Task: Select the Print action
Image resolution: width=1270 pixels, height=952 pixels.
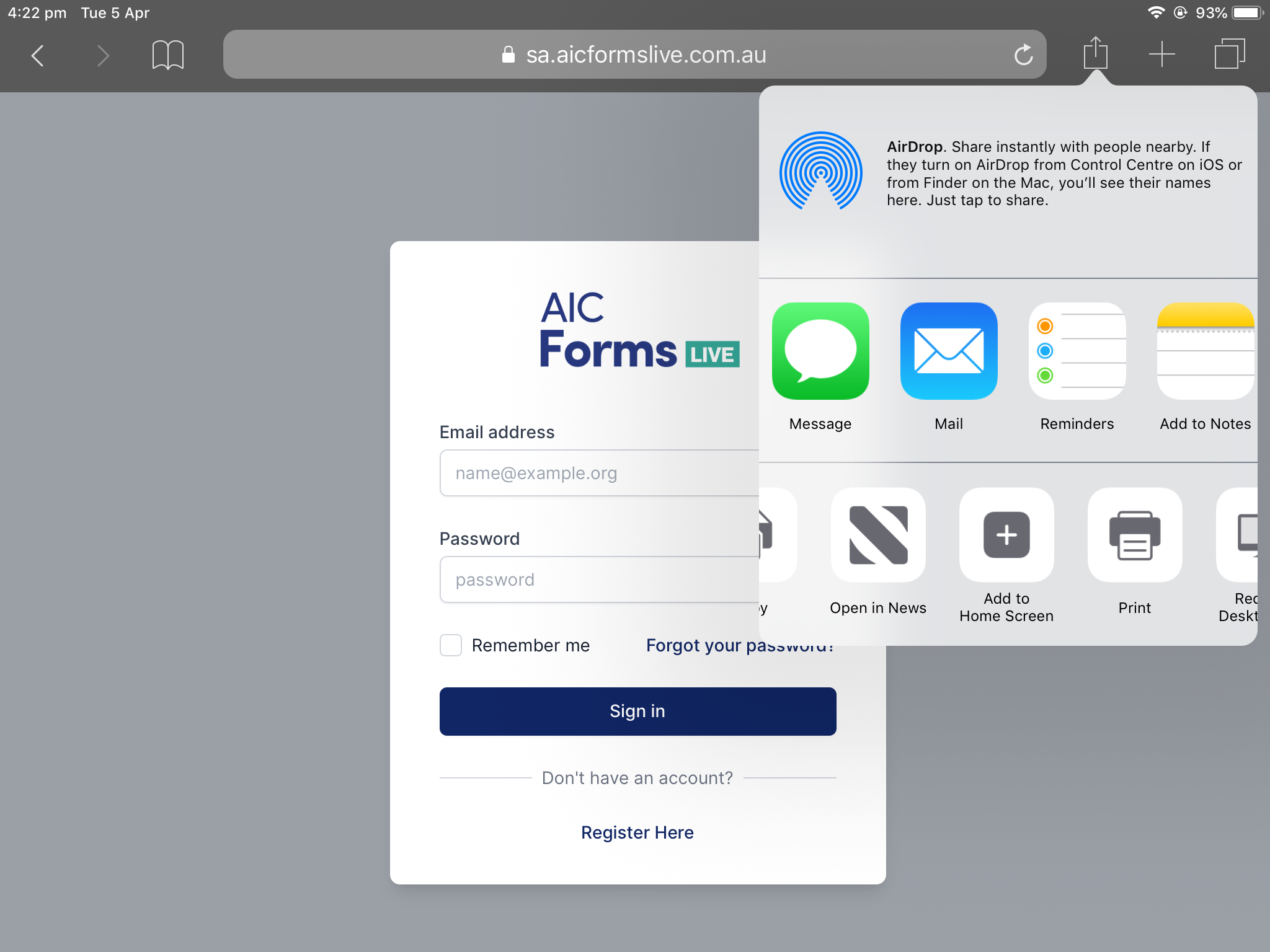Action: tap(1135, 535)
